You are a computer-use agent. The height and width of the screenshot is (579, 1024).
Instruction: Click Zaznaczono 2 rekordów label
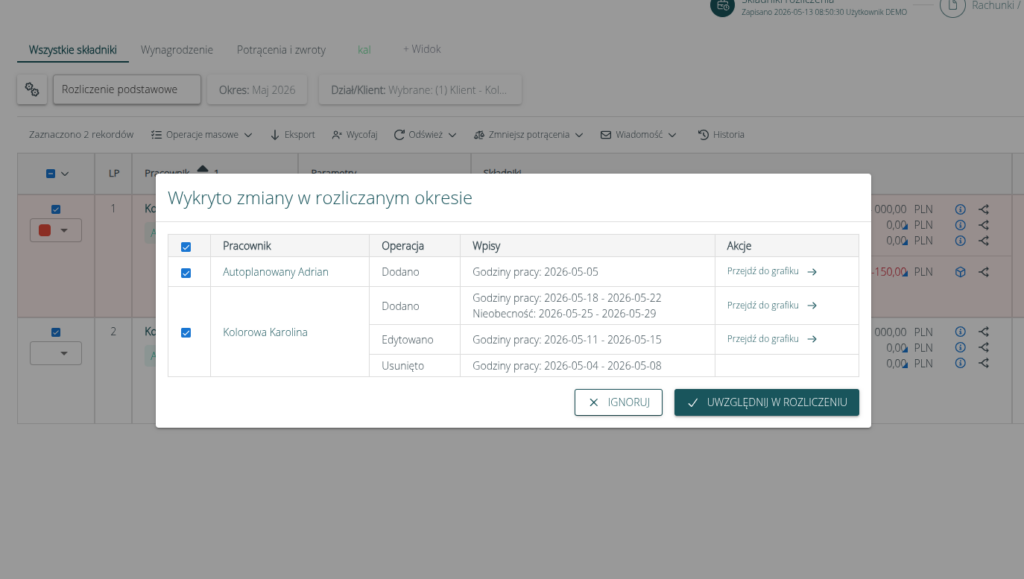(x=81, y=134)
